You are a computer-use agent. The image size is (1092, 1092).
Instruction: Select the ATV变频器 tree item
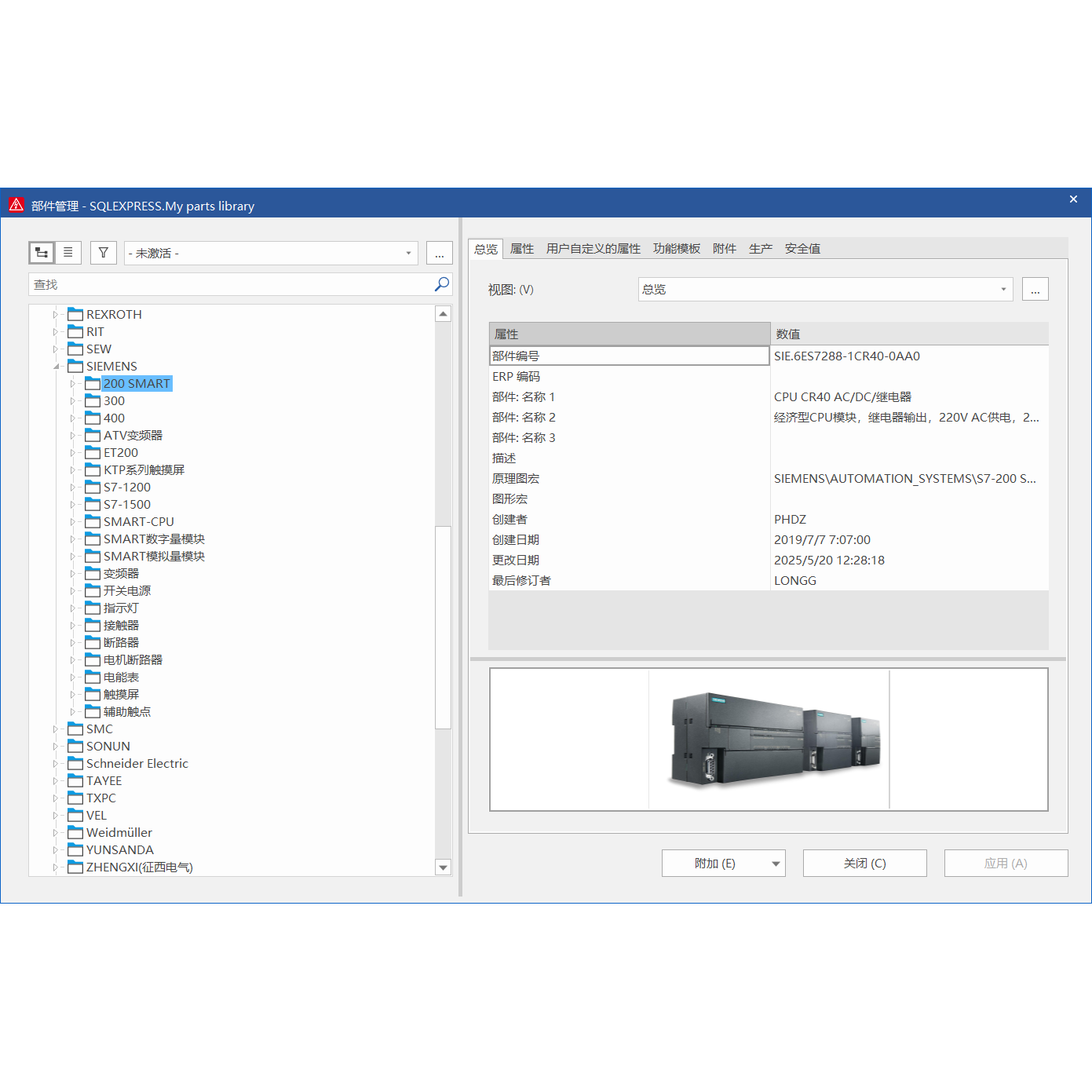click(133, 435)
